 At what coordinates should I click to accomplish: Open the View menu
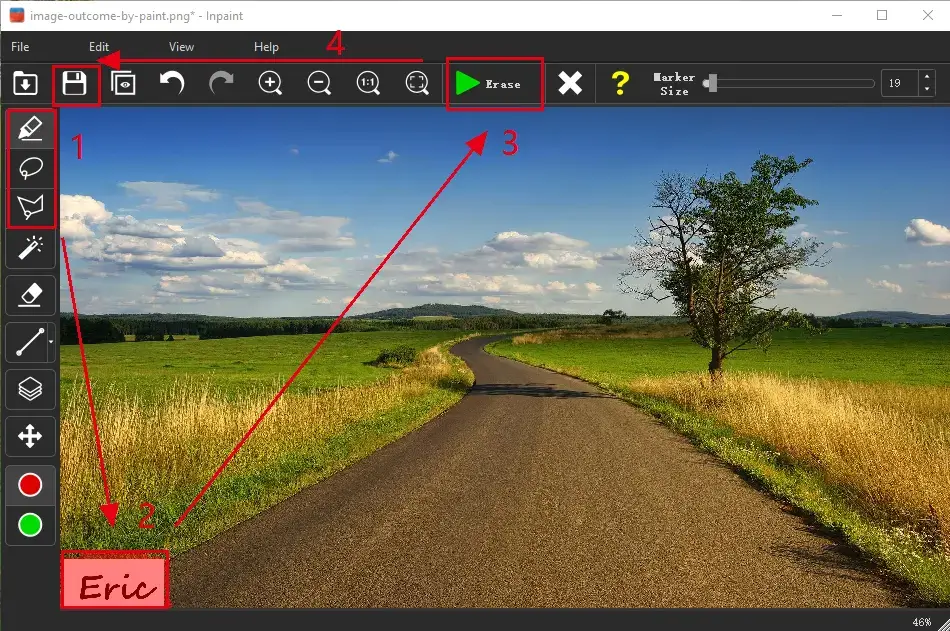(181, 47)
